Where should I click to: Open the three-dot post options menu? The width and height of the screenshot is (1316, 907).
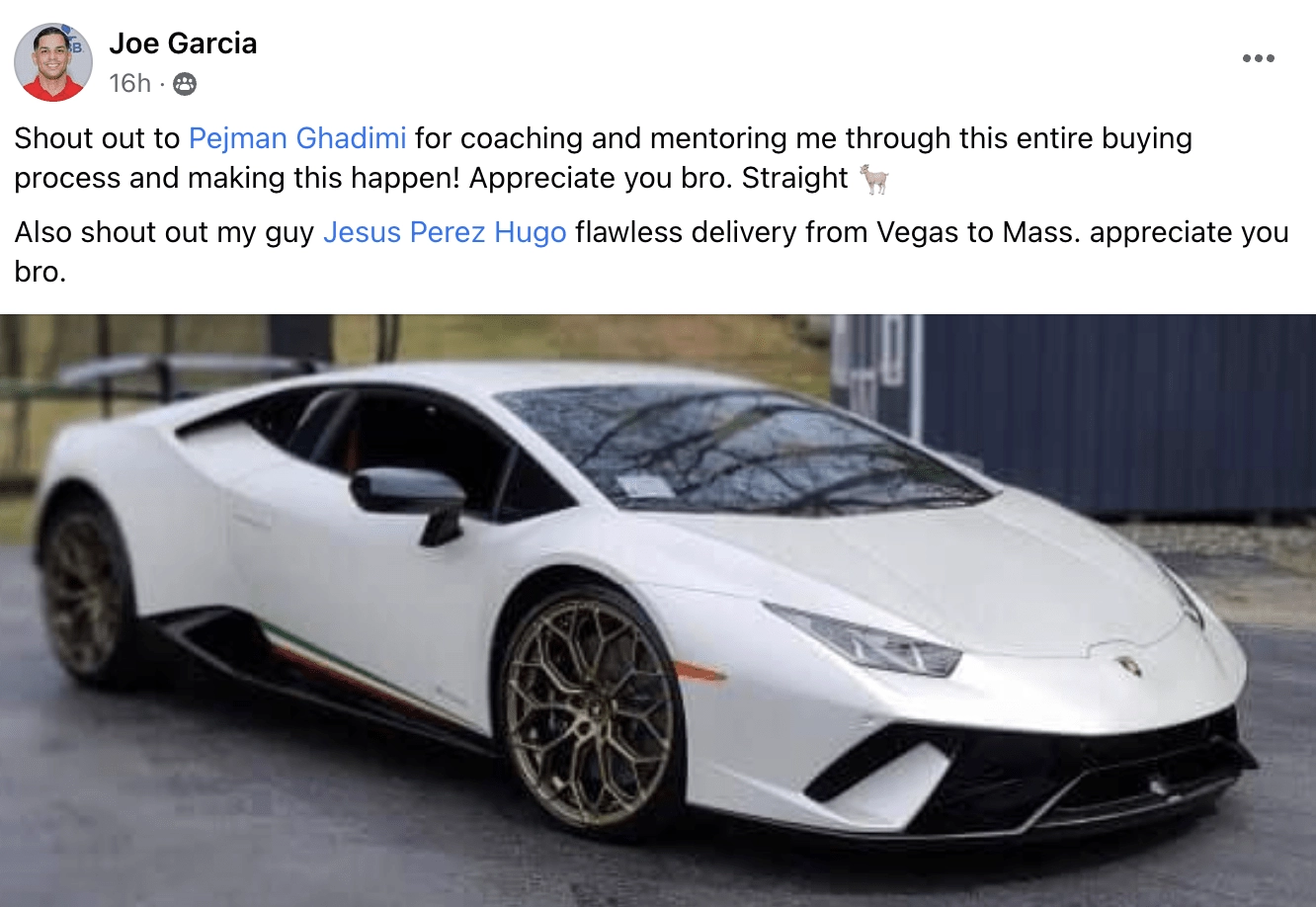1258,58
